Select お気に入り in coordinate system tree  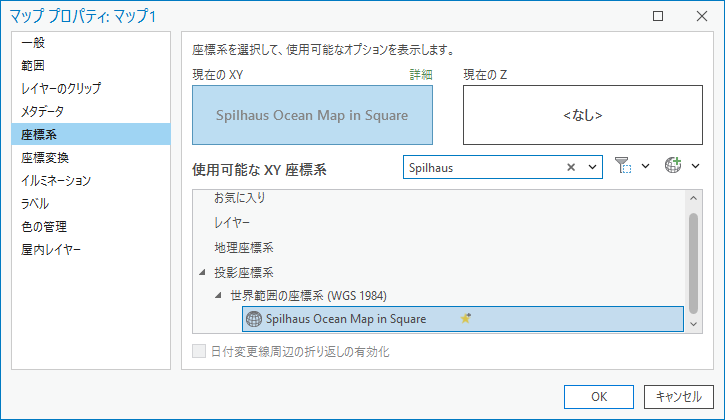pyautogui.click(x=240, y=198)
